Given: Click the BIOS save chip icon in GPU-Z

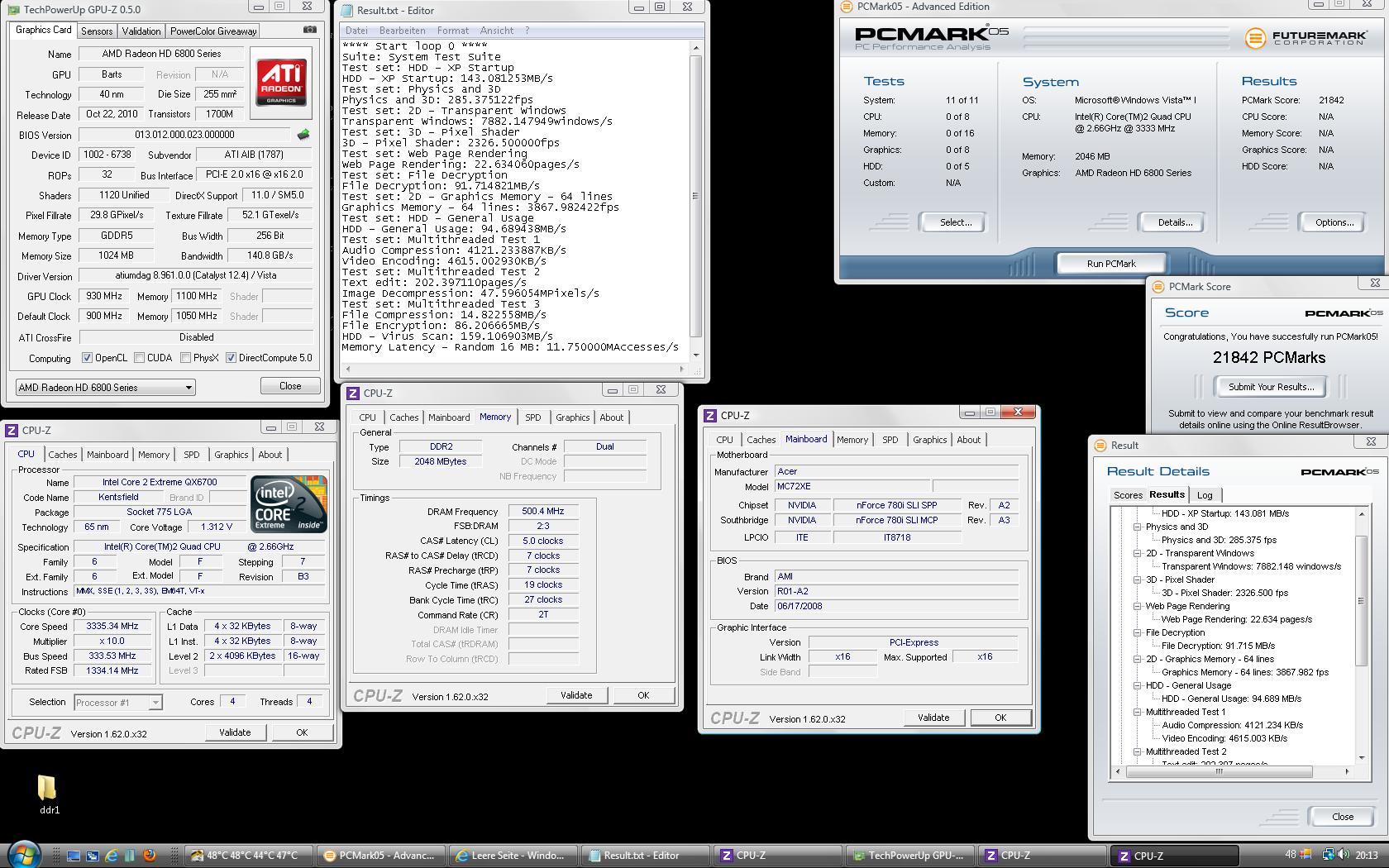Looking at the screenshot, I should [303, 135].
